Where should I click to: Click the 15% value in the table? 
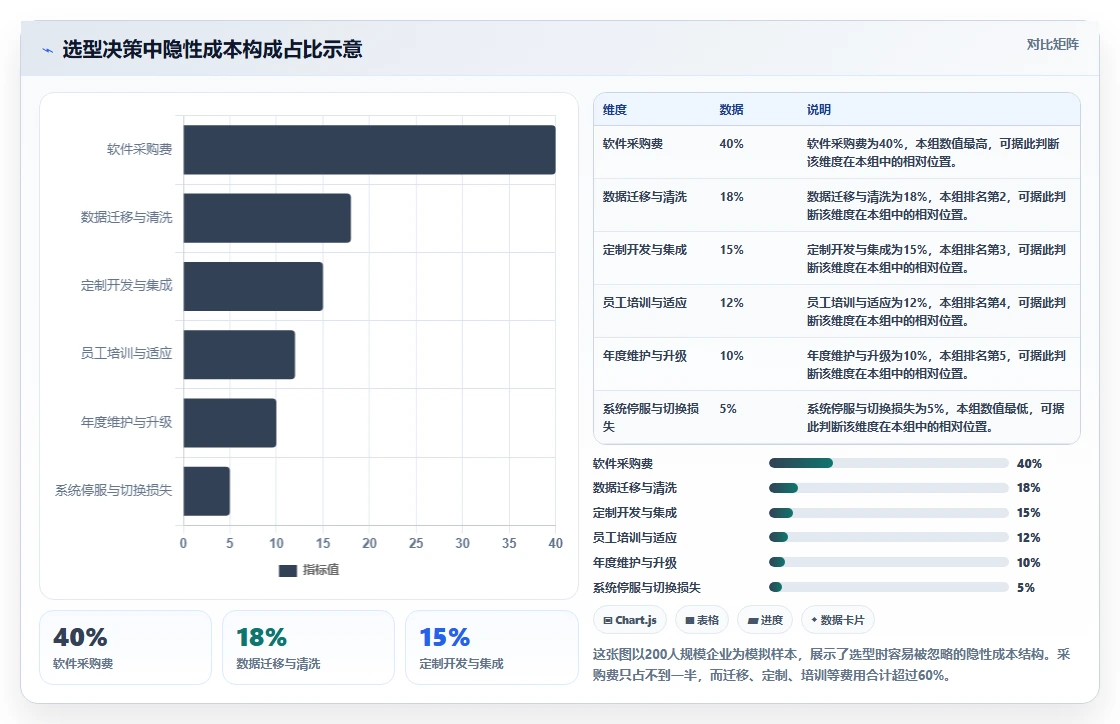pos(731,249)
